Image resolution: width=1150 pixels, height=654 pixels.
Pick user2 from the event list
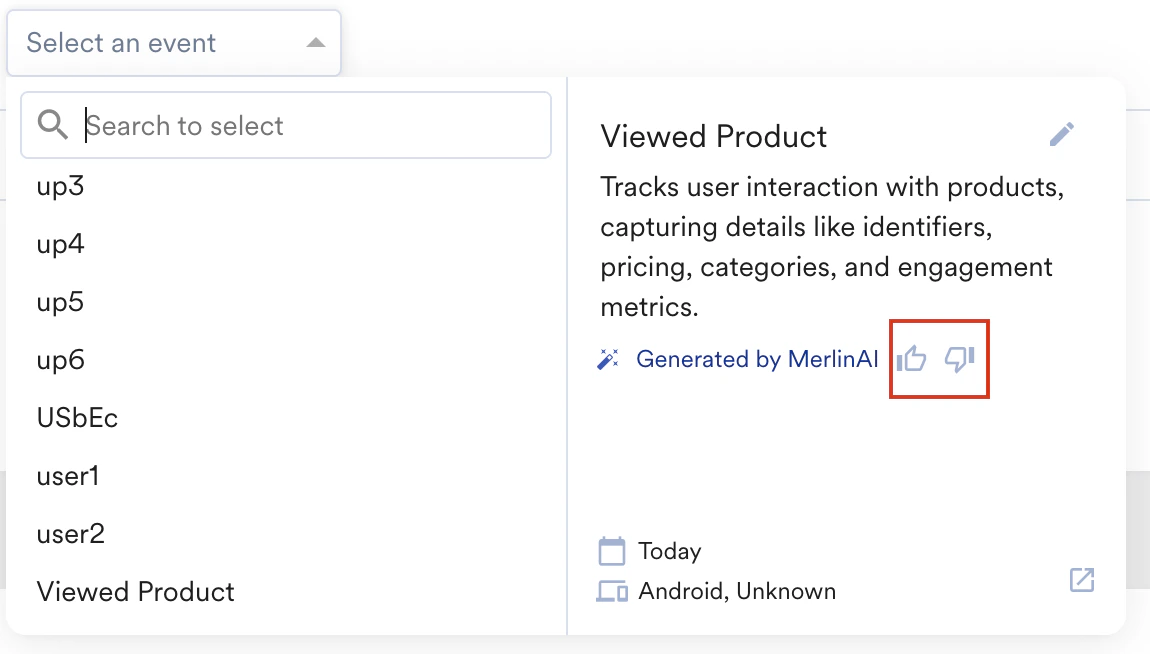pos(70,534)
